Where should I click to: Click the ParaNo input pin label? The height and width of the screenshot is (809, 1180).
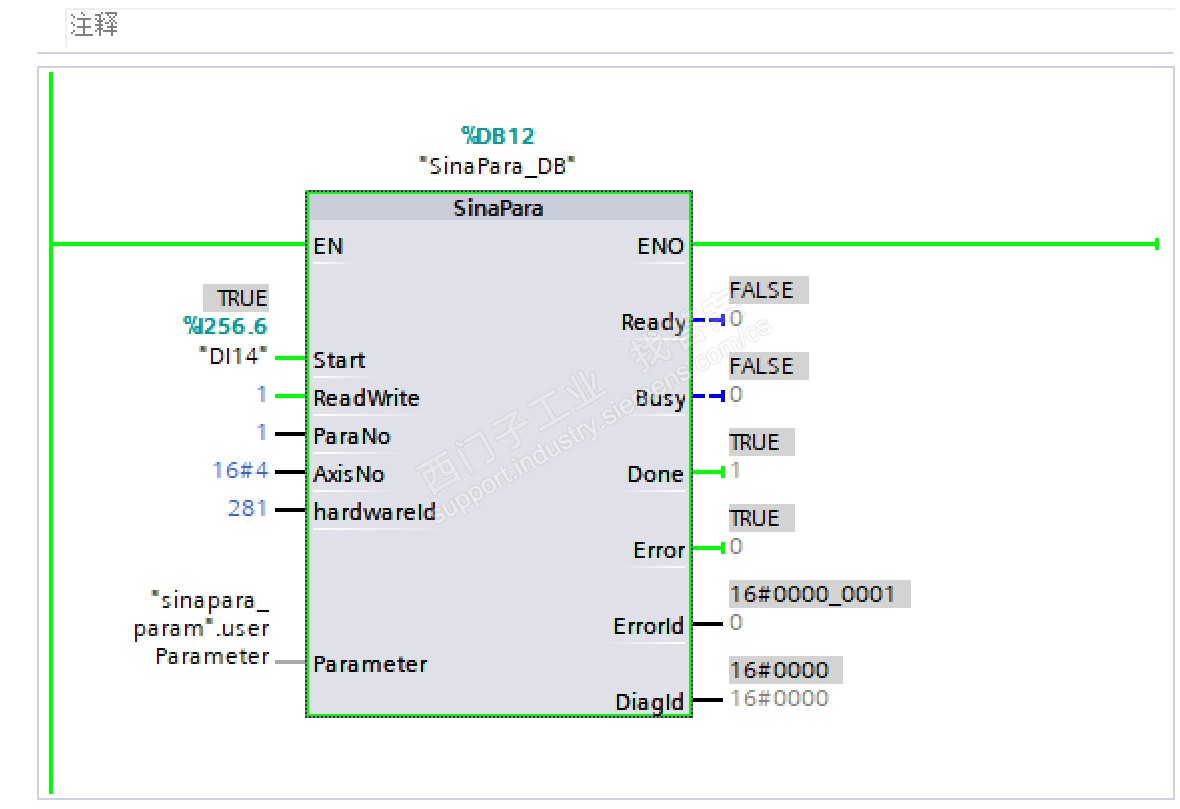(352, 436)
